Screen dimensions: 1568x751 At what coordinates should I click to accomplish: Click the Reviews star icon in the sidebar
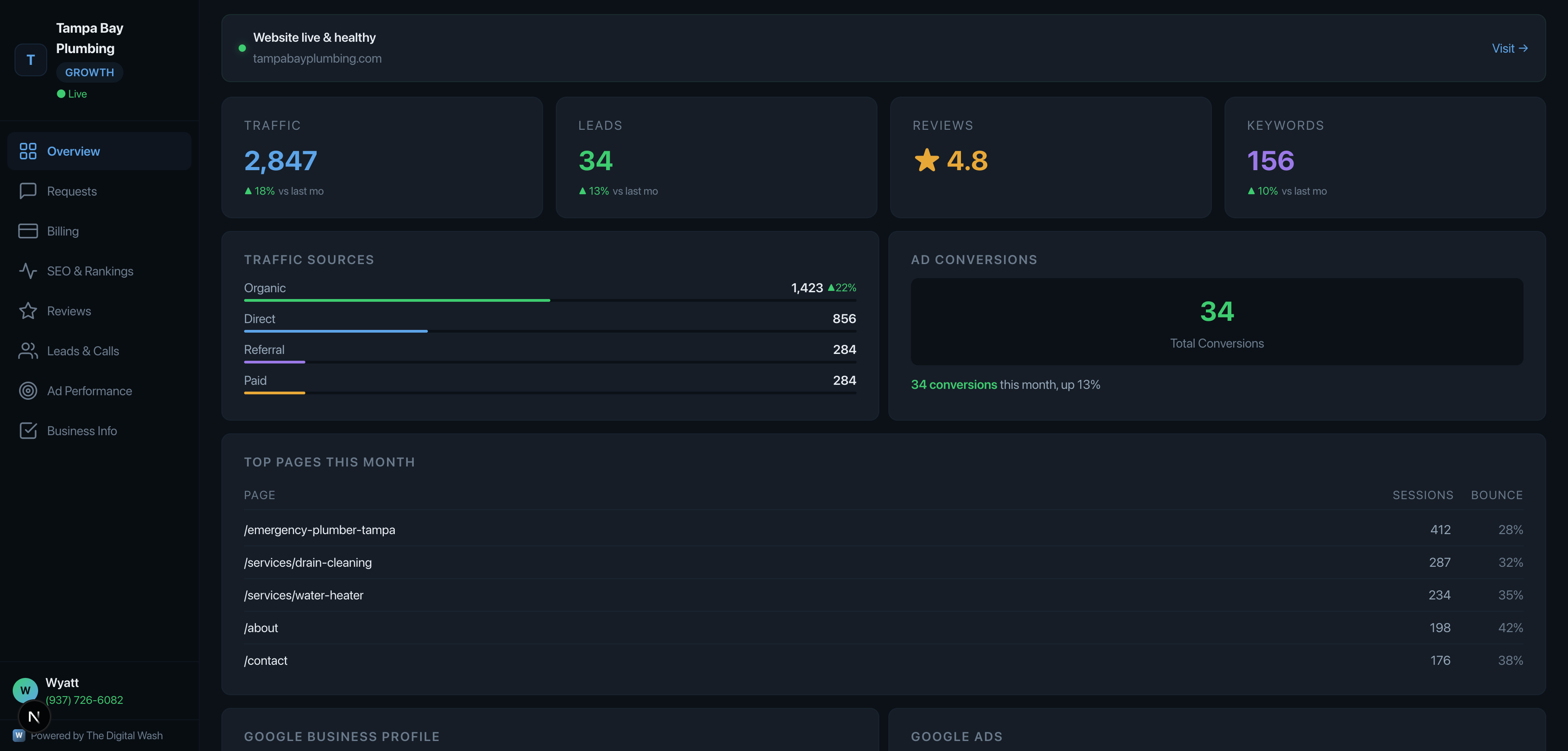coord(28,310)
